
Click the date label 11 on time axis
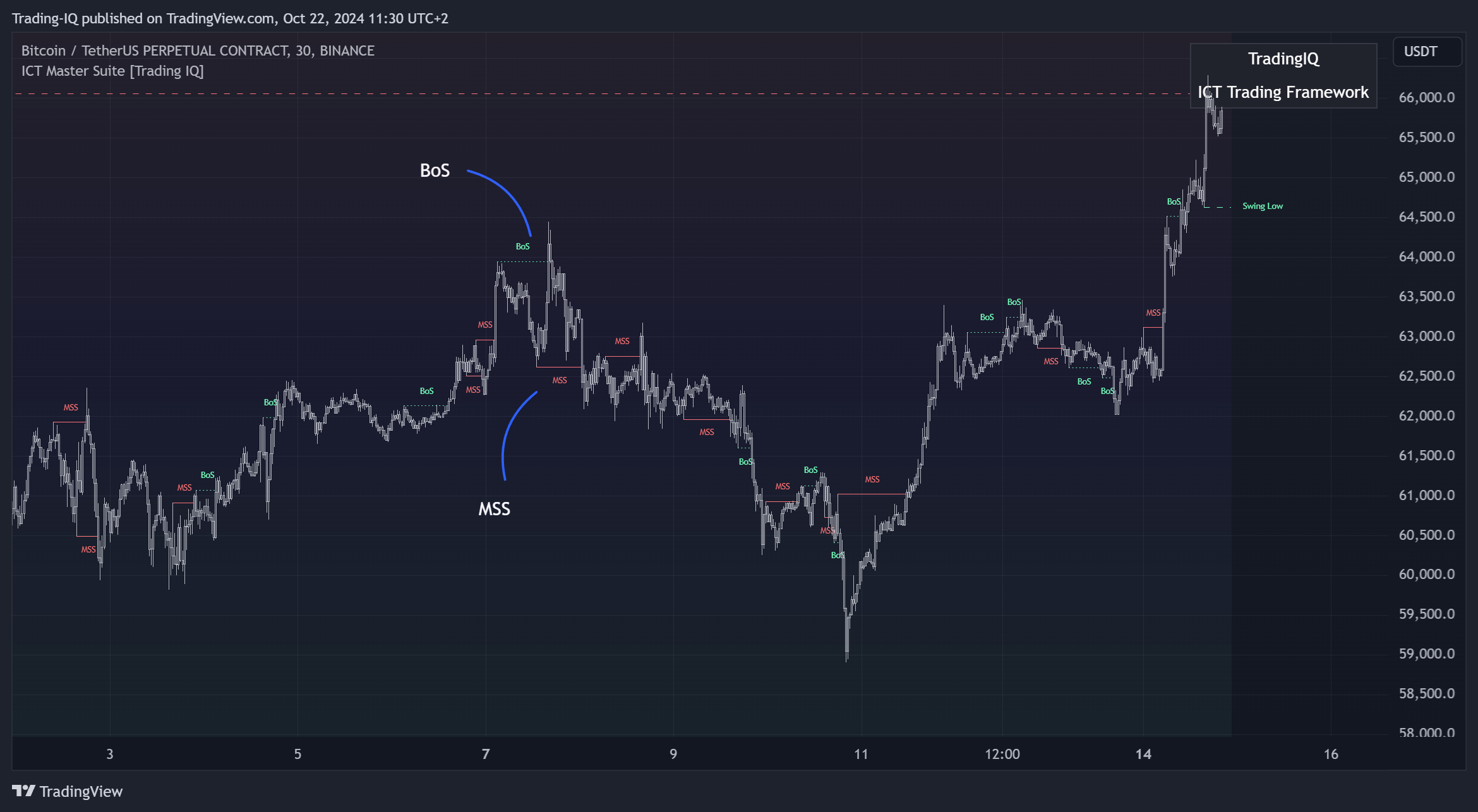(861, 754)
